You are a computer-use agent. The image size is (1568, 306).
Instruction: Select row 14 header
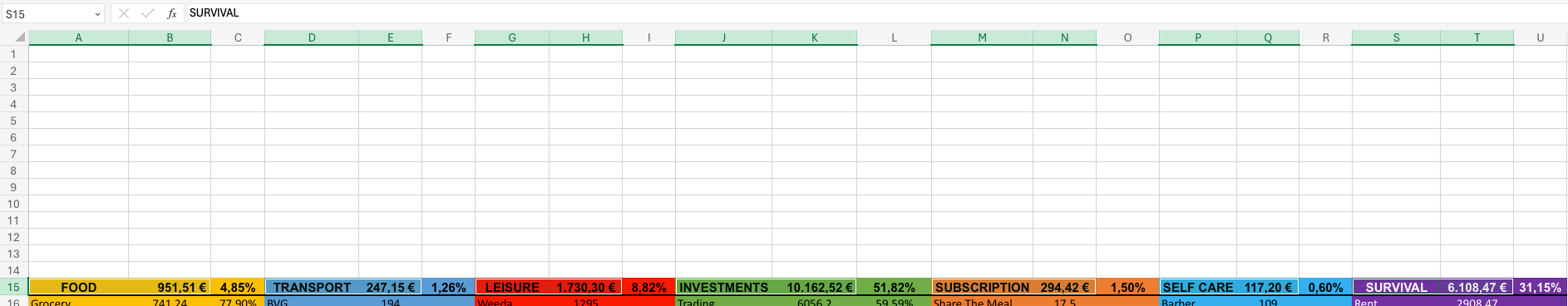tap(13, 270)
